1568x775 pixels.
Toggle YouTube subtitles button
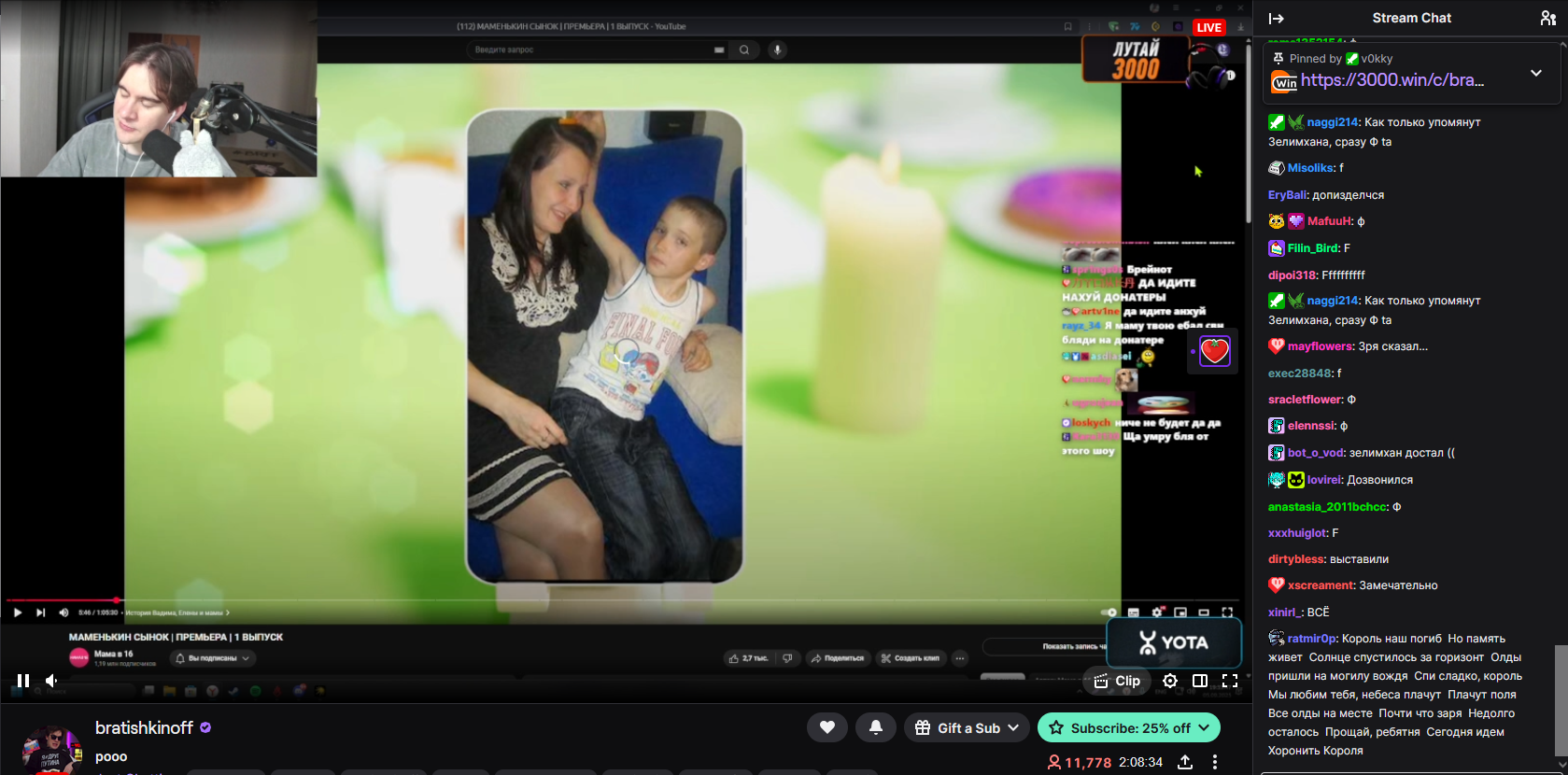click(1133, 613)
